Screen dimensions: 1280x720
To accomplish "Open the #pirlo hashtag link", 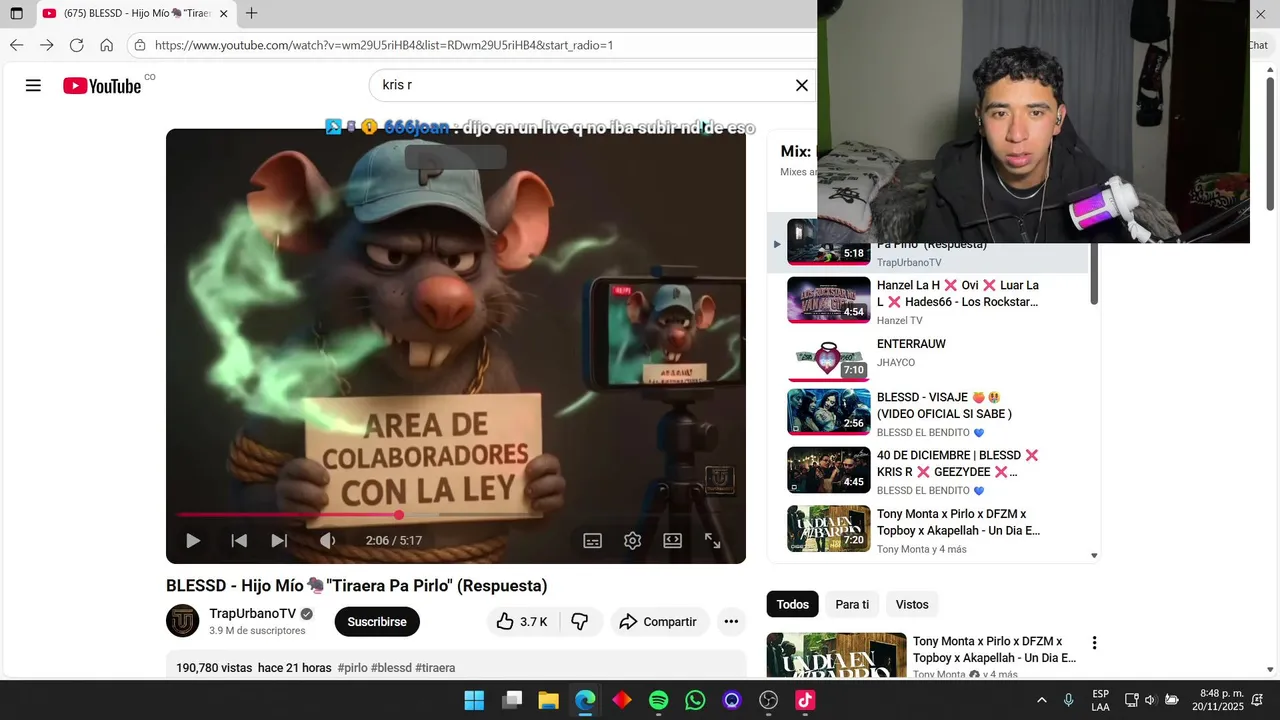I will click(352, 668).
